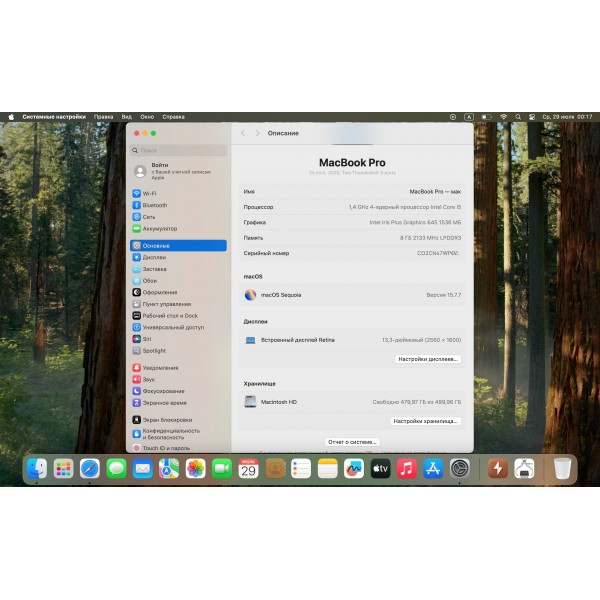Open the Вид menu
This screenshot has width=600, height=600.
[x=127, y=117]
